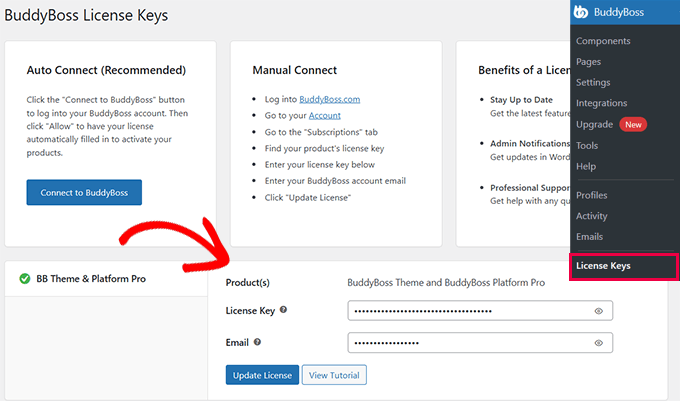The width and height of the screenshot is (680, 401).
Task: Open the Upgrade menu item
Action: [595, 124]
